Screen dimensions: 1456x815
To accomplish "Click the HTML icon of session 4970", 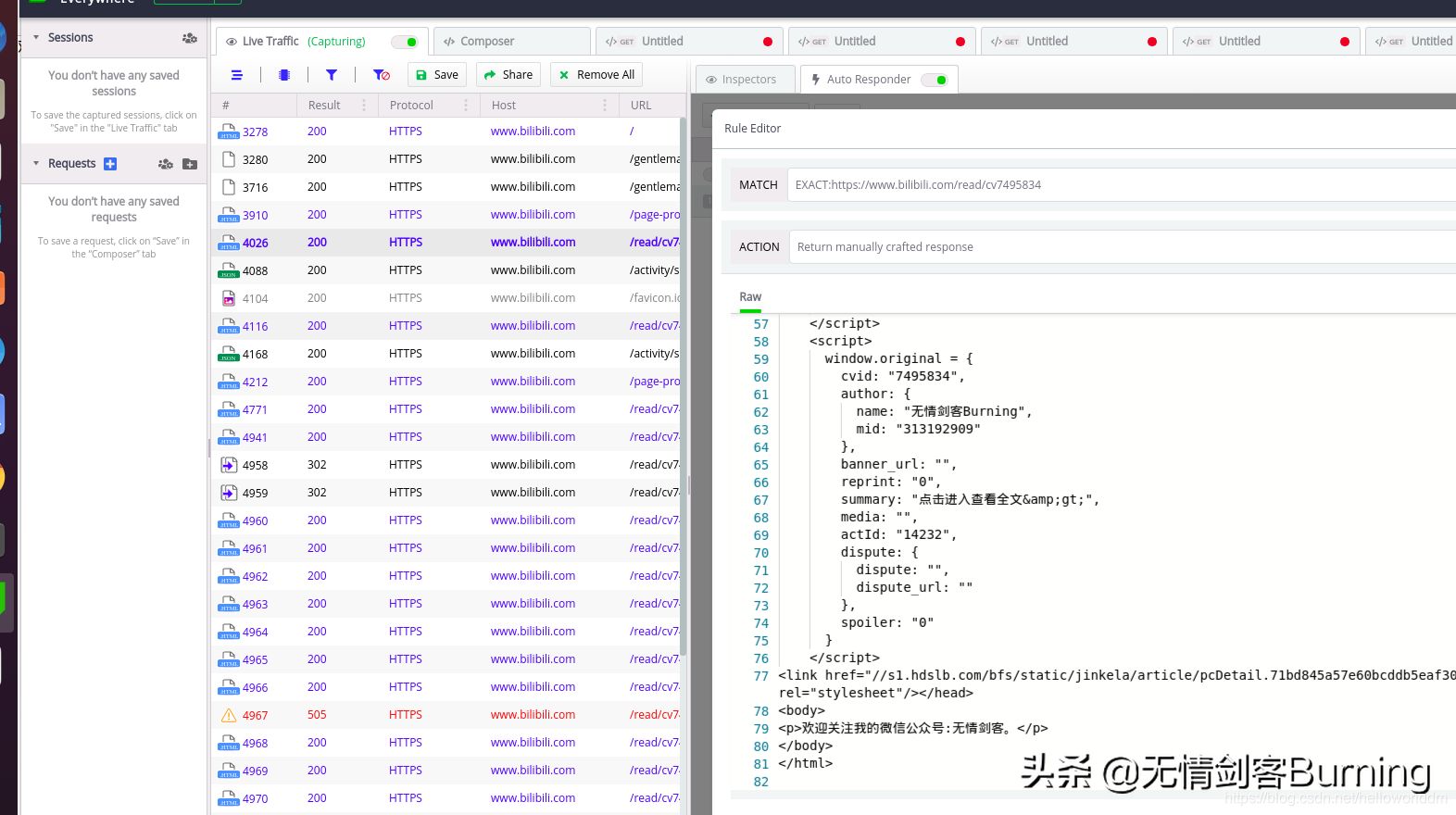I will [228, 798].
